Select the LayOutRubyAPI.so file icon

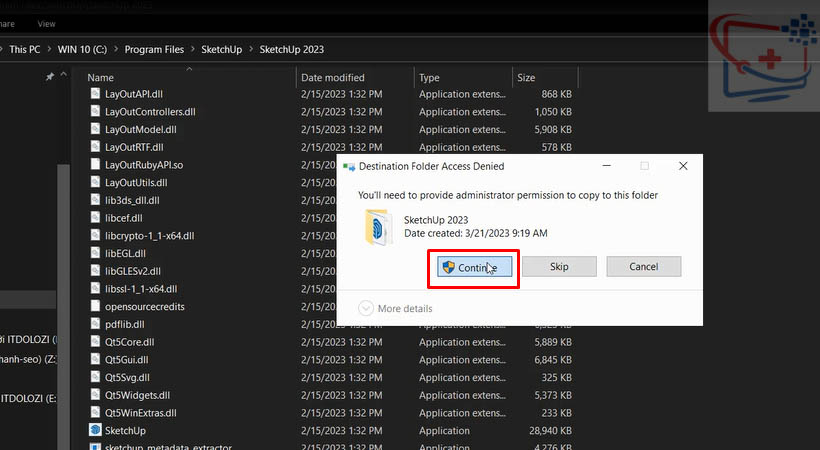(95, 165)
